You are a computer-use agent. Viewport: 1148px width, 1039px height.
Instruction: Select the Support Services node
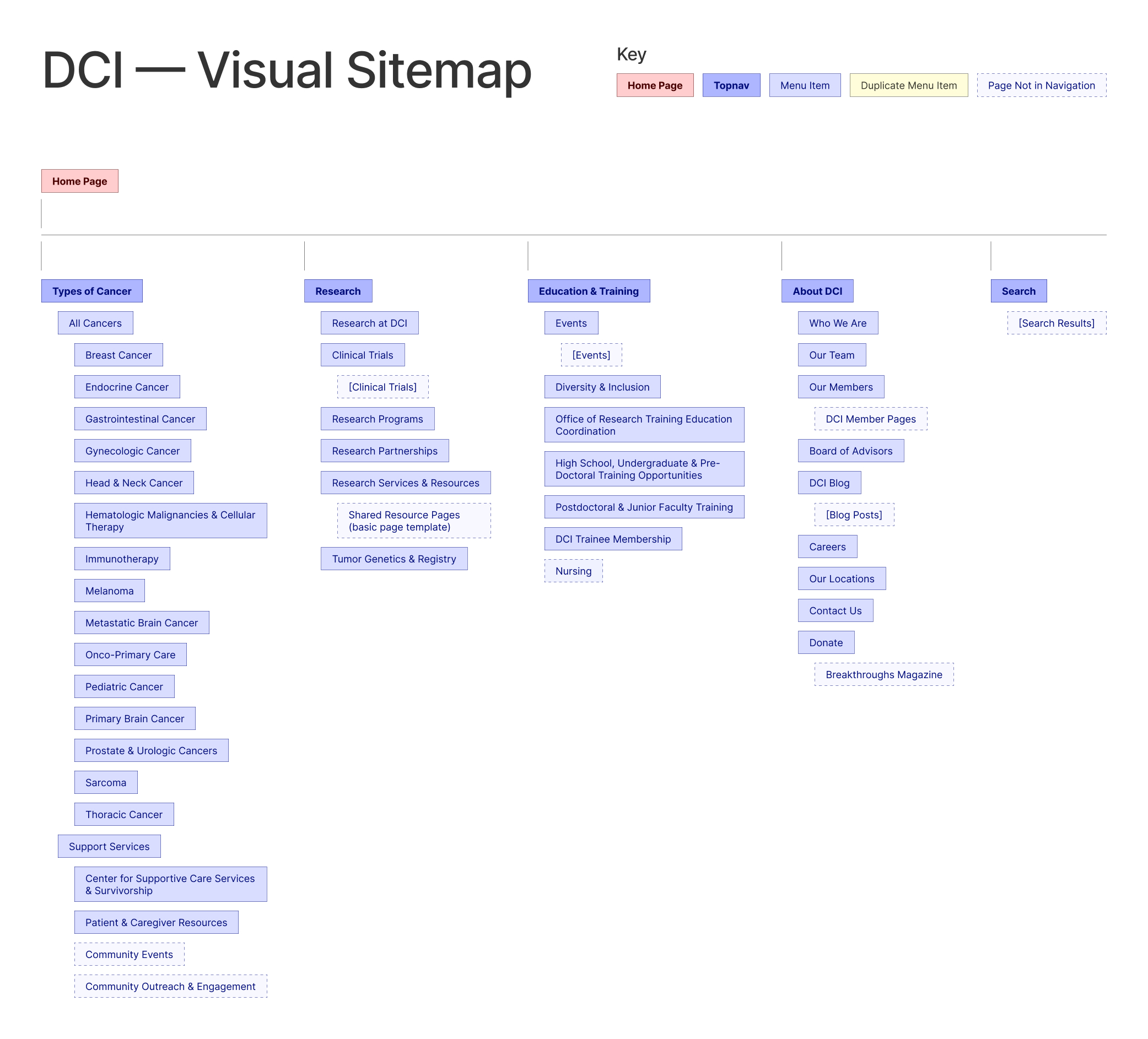click(109, 846)
